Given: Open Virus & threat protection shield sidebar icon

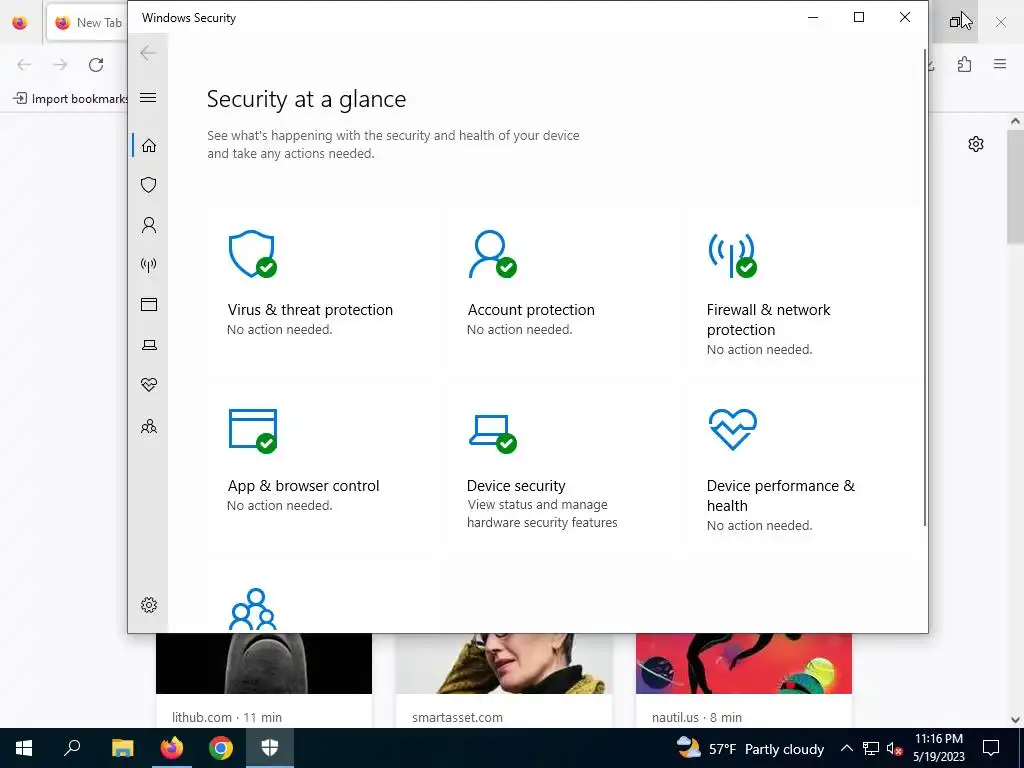Looking at the screenshot, I should (149, 185).
